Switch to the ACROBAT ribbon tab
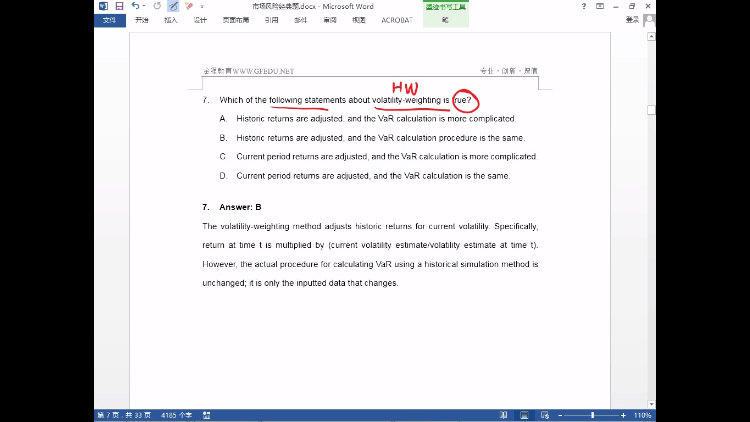The width and height of the screenshot is (750, 422). [397, 20]
